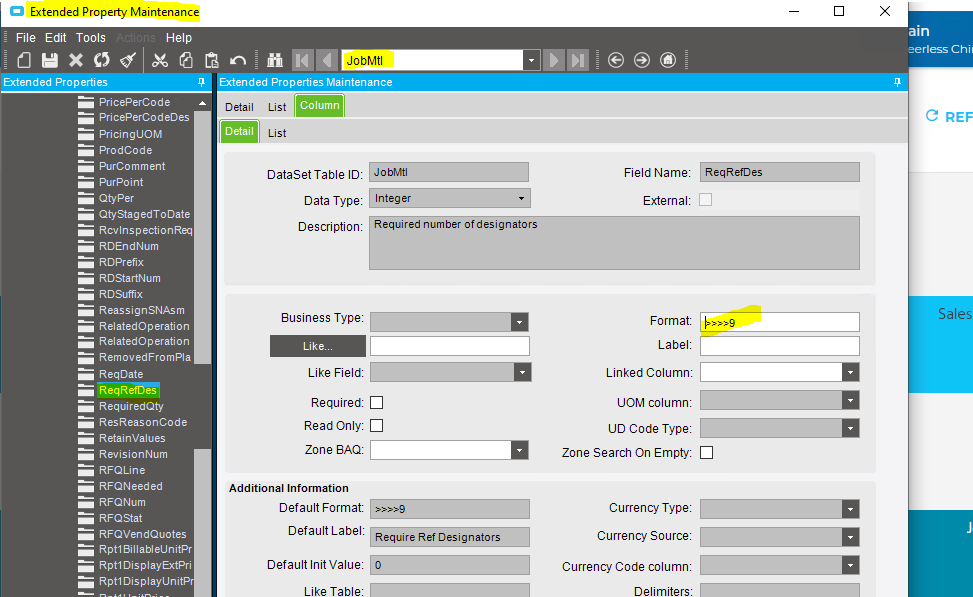Enable the Required checkbox
This screenshot has height=597, width=973.
point(377,403)
